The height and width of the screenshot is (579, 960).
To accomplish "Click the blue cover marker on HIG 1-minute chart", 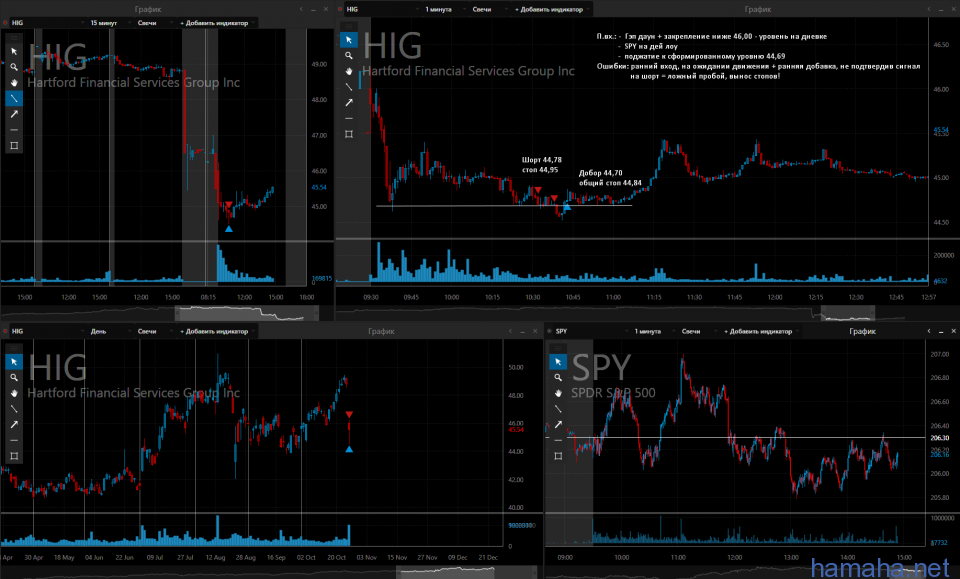I will click(x=567, y=207).
